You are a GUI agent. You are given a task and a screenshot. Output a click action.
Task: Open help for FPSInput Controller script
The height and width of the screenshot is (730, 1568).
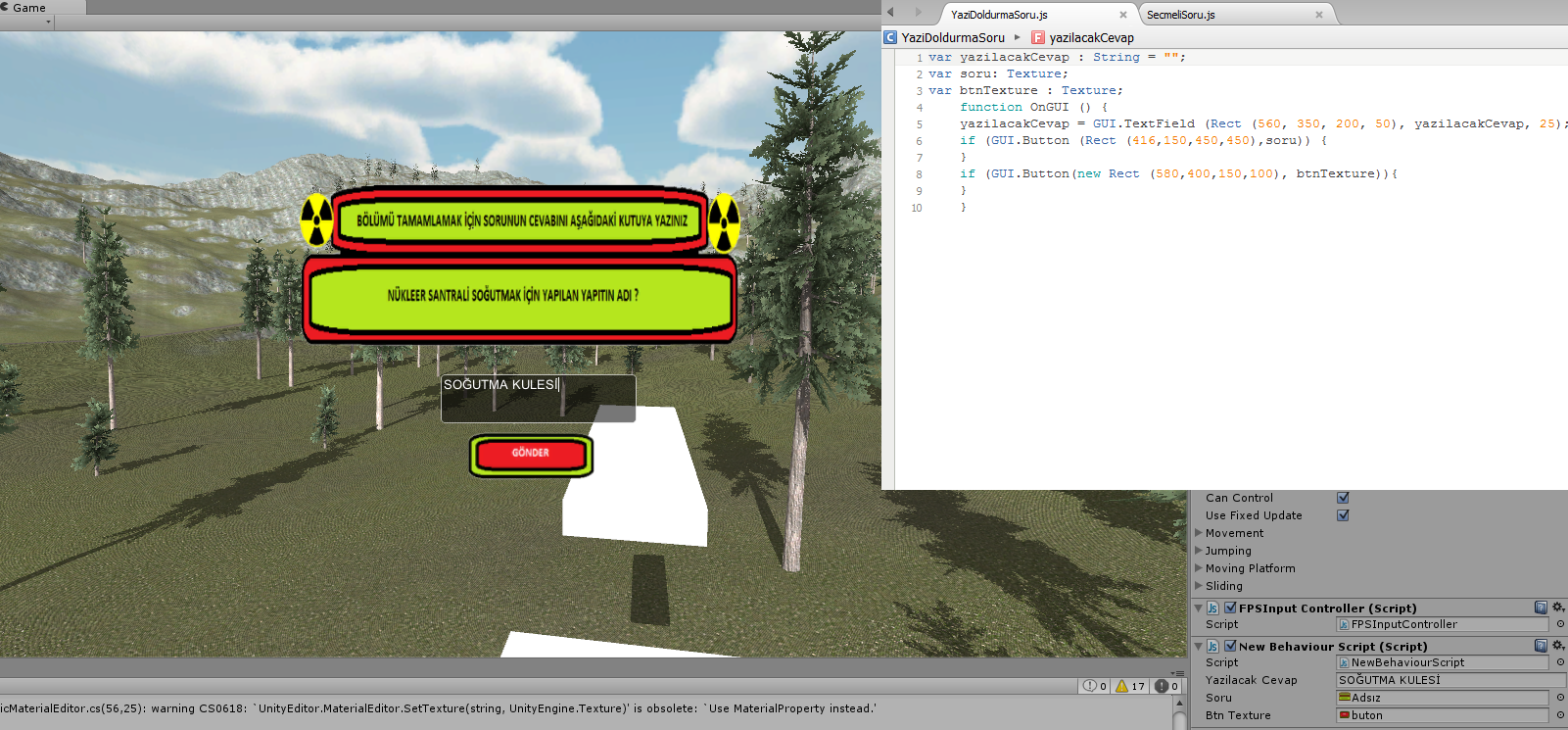[1541, 608]
